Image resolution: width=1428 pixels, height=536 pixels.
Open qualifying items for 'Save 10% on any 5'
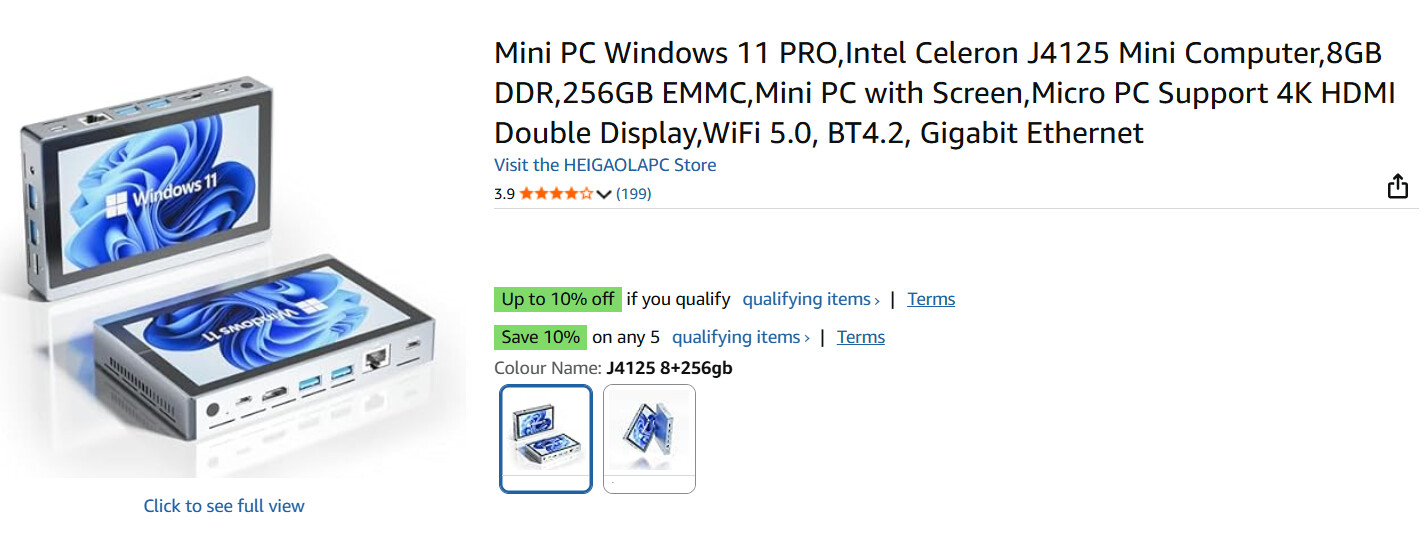pyautogui.click(x=740, y=337)
